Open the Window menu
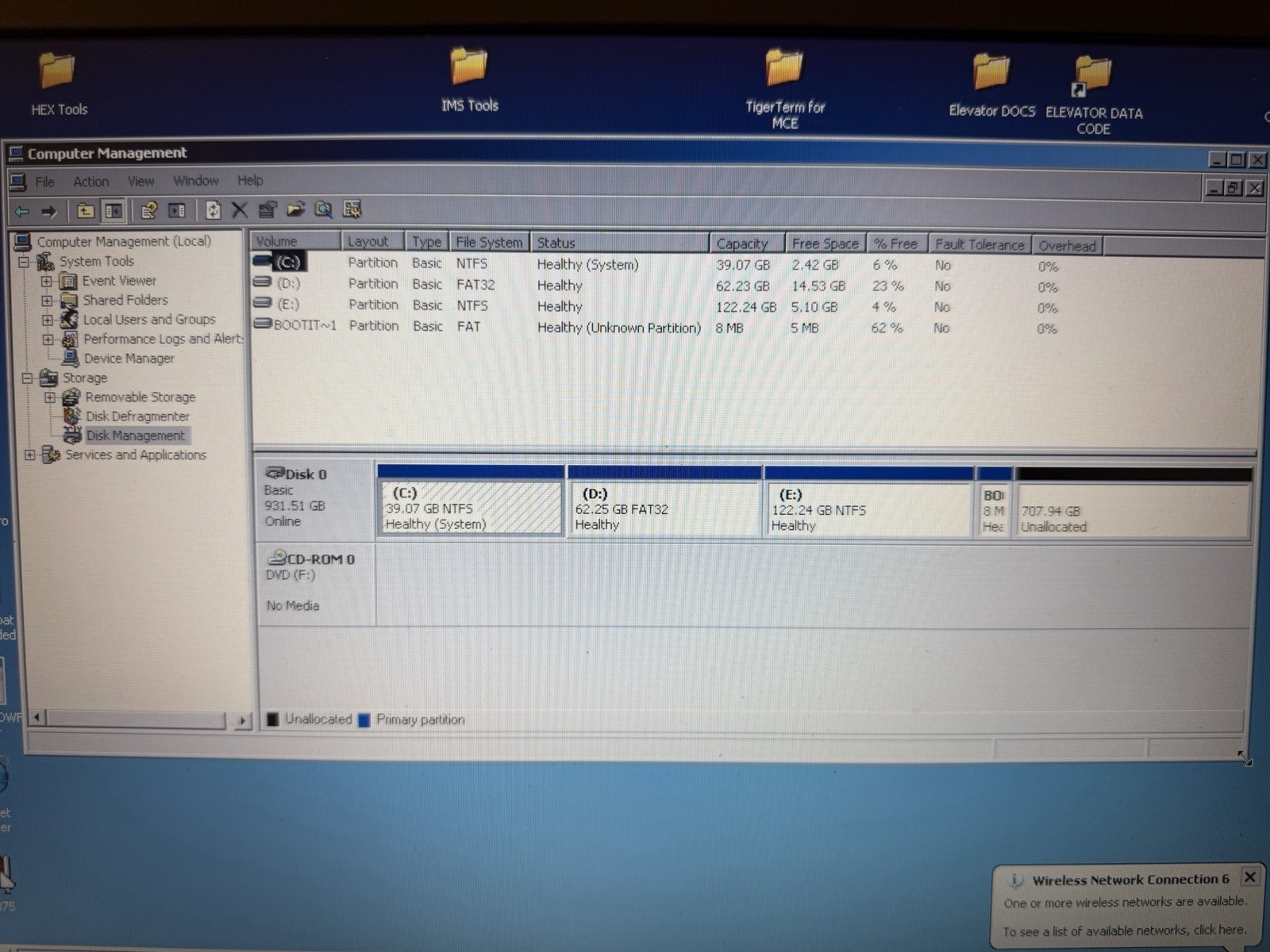Viewport: 1270px width, 952px height. point(195,181)
